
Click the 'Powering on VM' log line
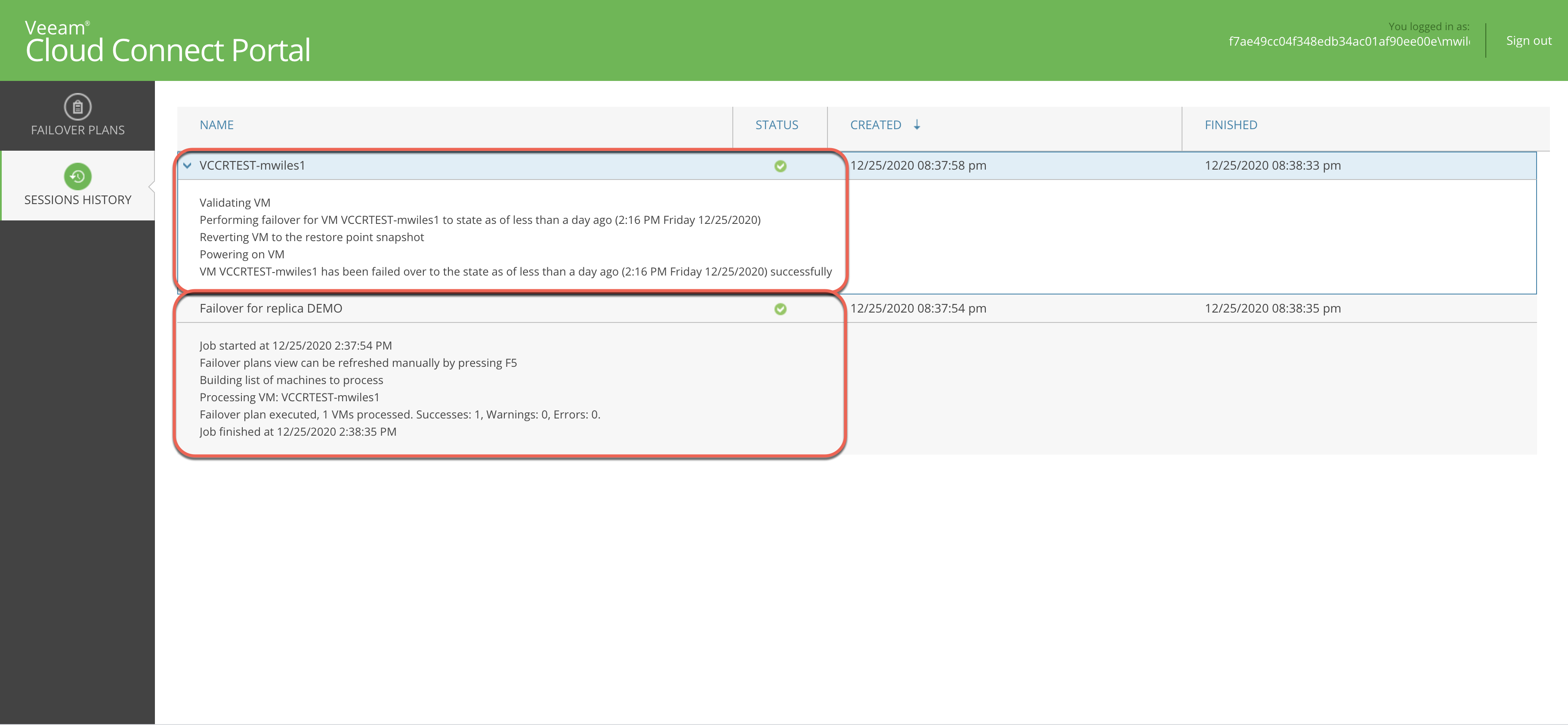coord(242,255)
